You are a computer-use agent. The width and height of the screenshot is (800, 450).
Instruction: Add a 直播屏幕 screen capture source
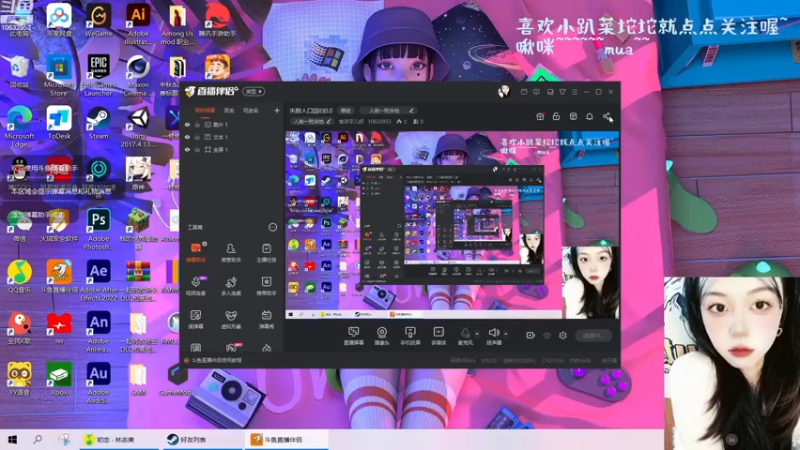[354, 336]
